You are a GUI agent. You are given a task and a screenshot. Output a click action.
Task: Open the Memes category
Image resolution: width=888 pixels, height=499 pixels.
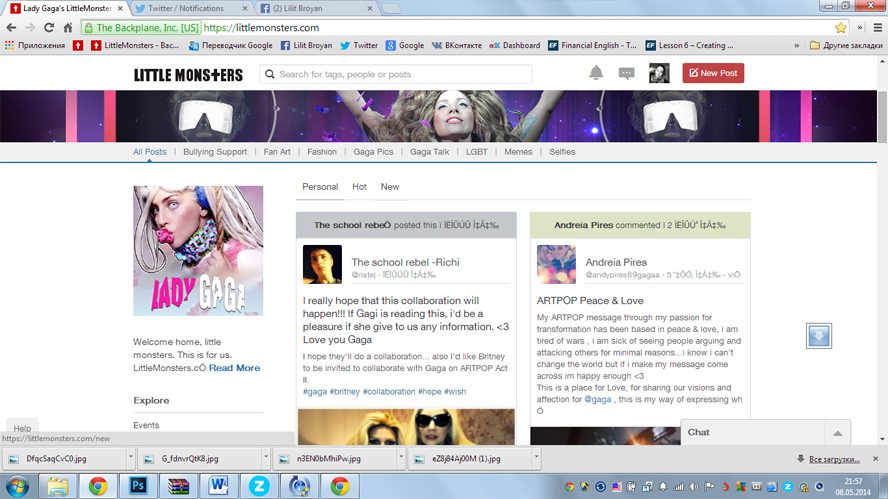click(x=518, y=152)
